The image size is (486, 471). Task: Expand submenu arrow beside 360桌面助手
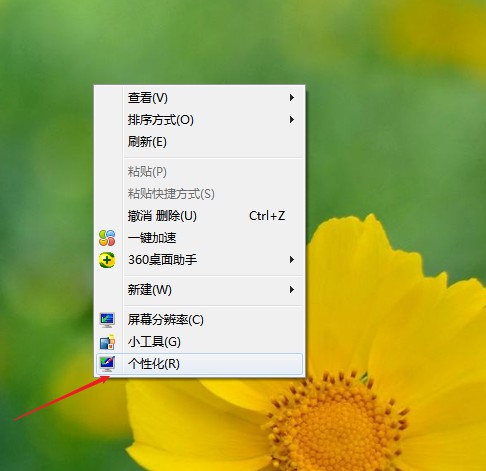(x=292, y=260)
